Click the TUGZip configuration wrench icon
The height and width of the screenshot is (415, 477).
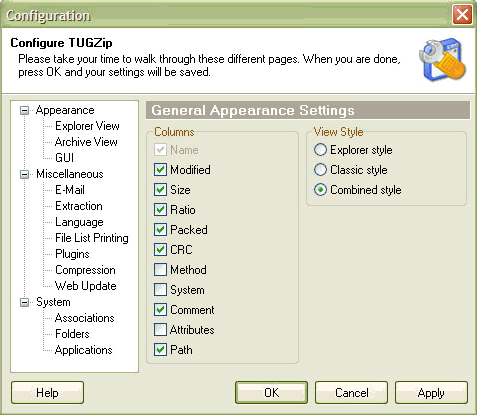(x=442, y=60)
